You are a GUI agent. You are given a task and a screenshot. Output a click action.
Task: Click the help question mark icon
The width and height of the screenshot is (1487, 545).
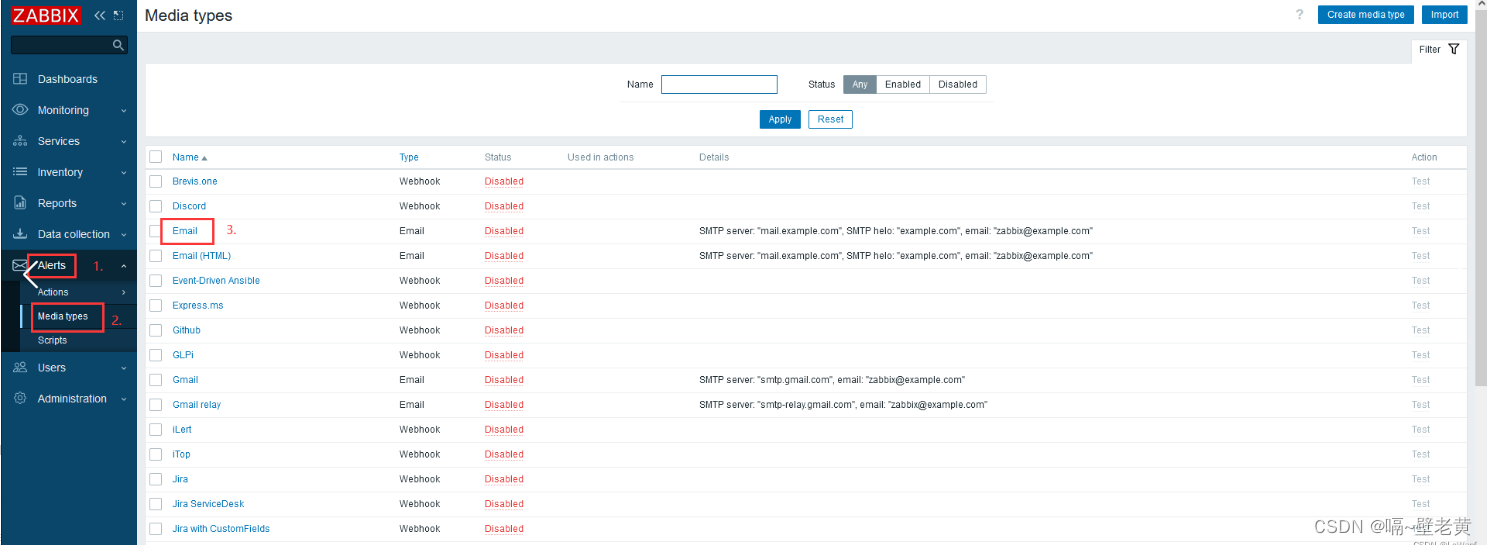pos(1300,14)
